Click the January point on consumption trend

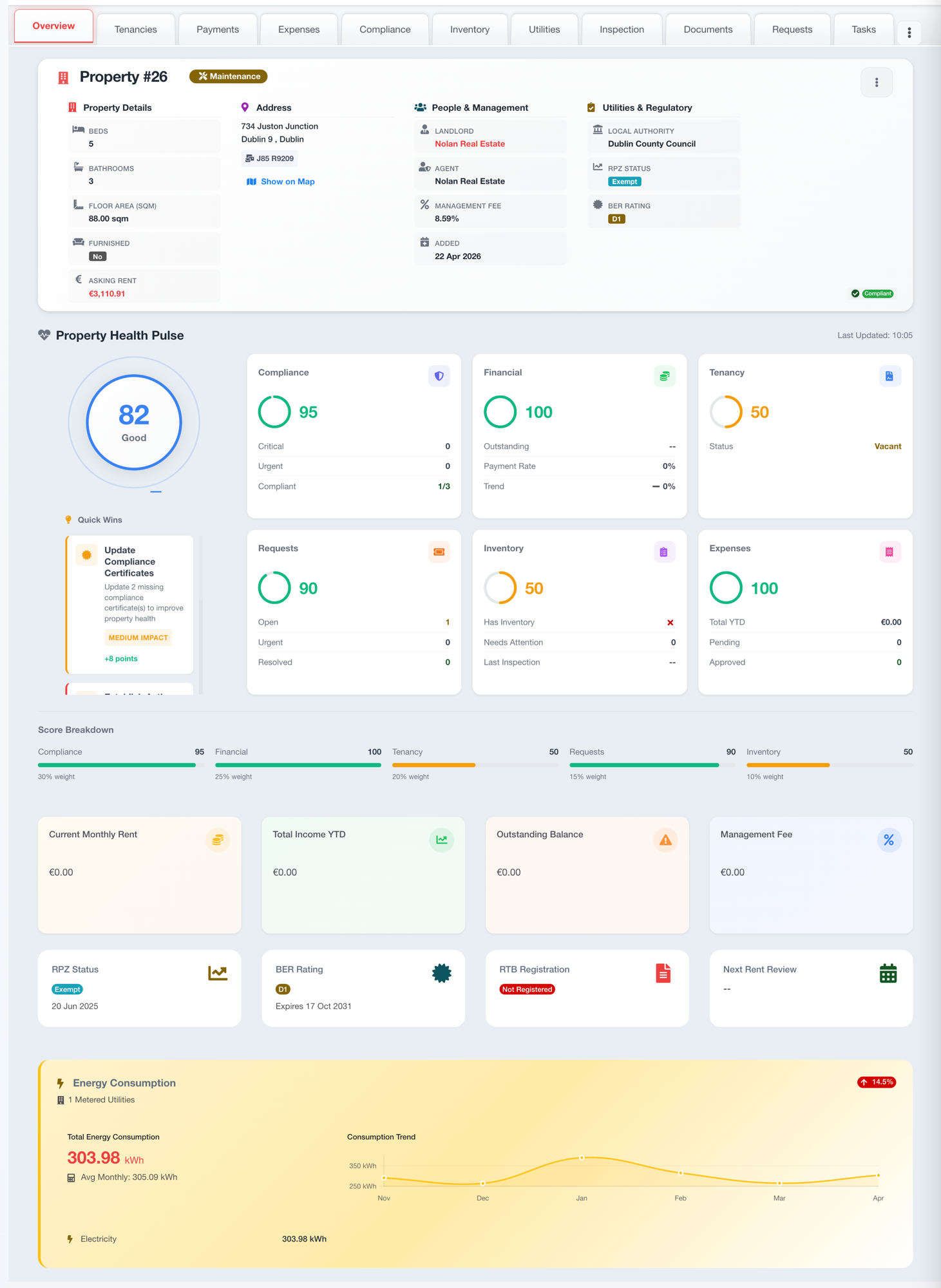[x=582, y=1157]
